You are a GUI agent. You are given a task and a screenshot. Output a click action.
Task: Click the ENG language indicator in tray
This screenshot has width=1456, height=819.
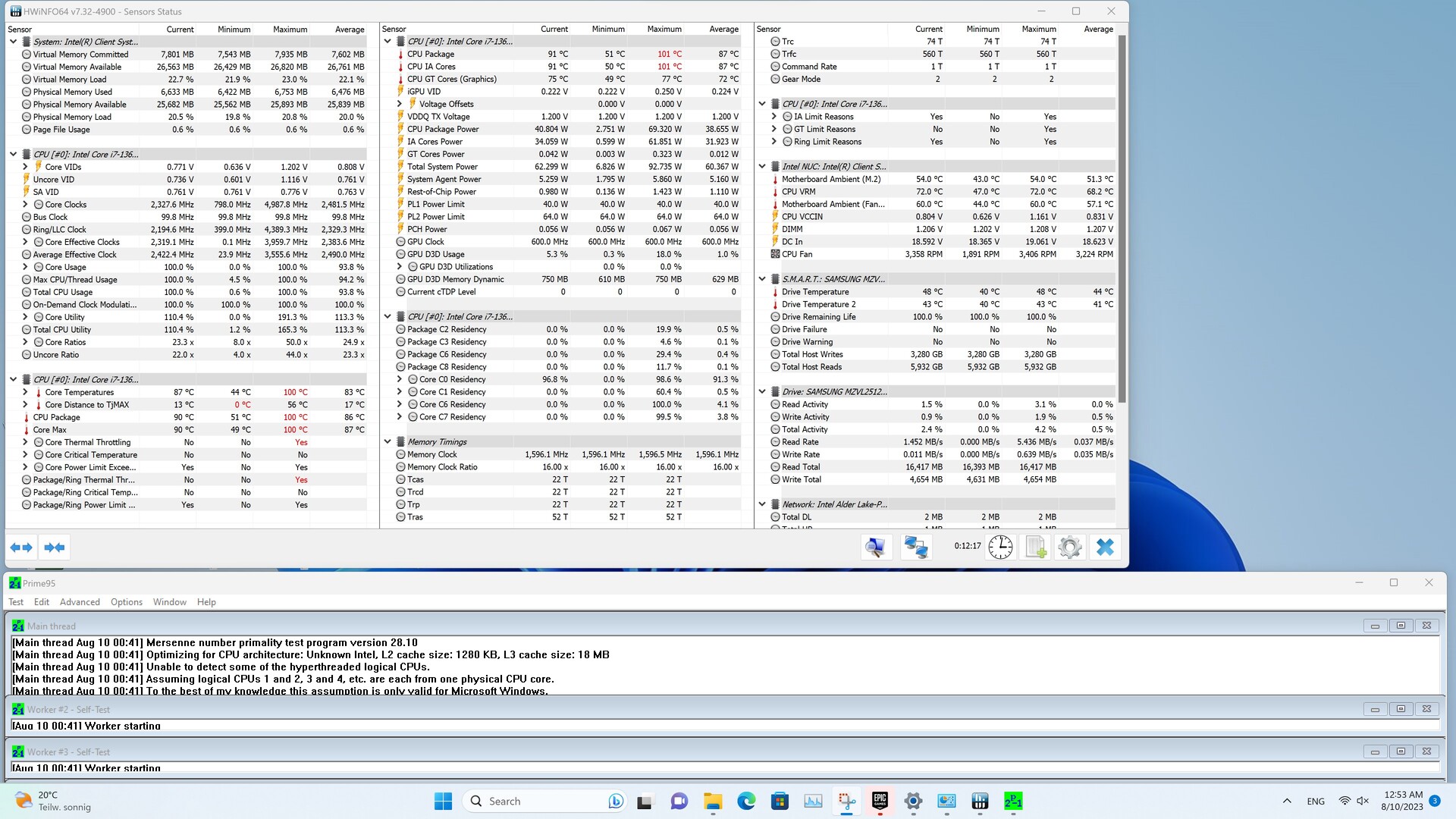tap(1316, 801)
